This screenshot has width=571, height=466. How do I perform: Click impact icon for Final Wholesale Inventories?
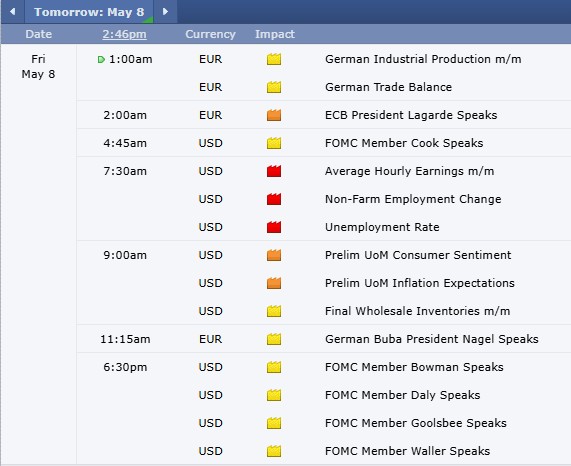point(274,312)
